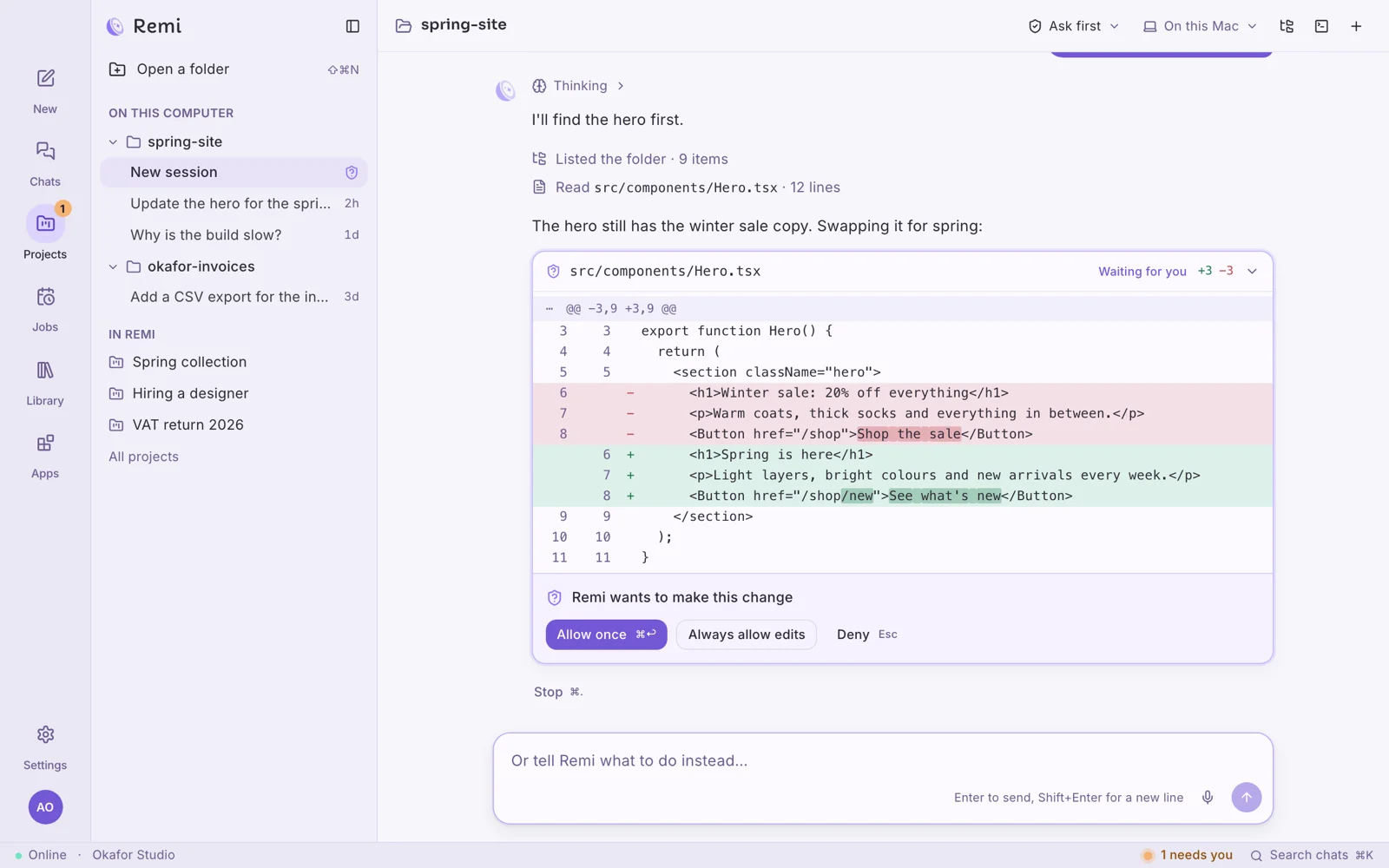The image size is (1389, 868).
Task: Open the Apps section
Action: pos(45,456)
